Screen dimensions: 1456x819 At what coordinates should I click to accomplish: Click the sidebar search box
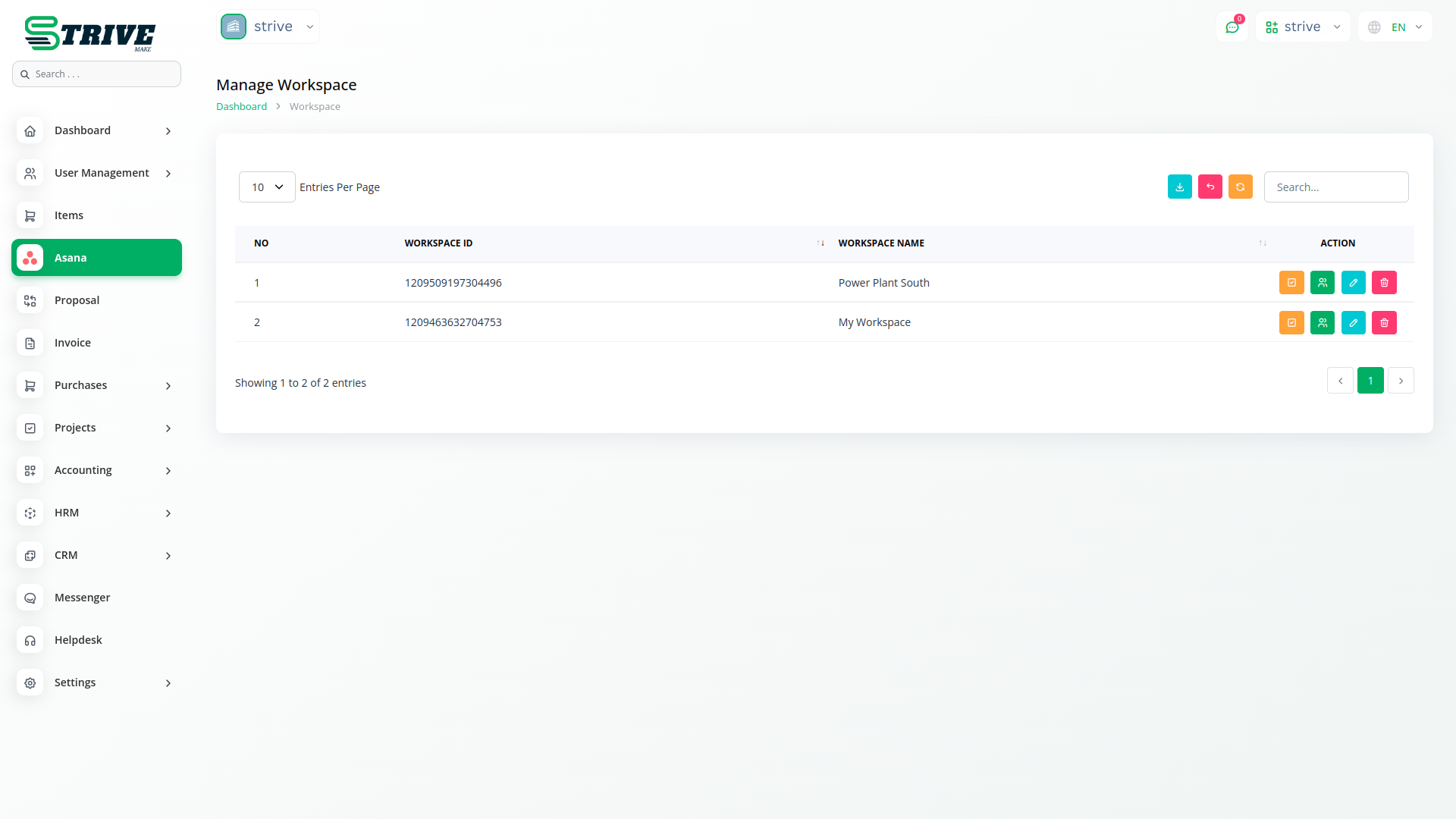pos(96,74)
